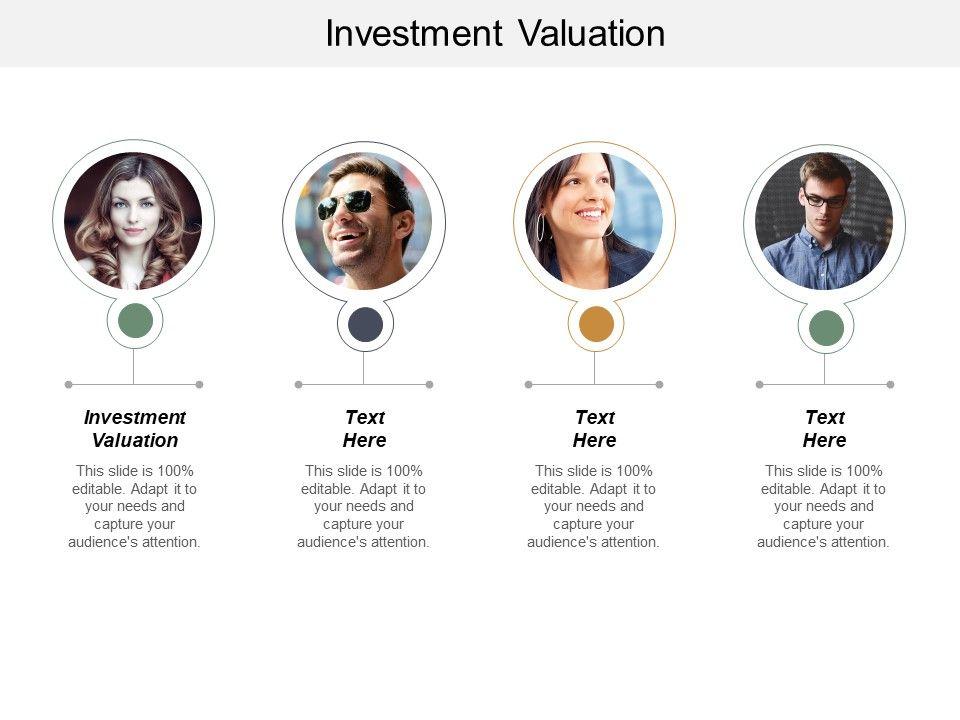Select the second column description paragraph
960x720 pixels.
[364, 506]
